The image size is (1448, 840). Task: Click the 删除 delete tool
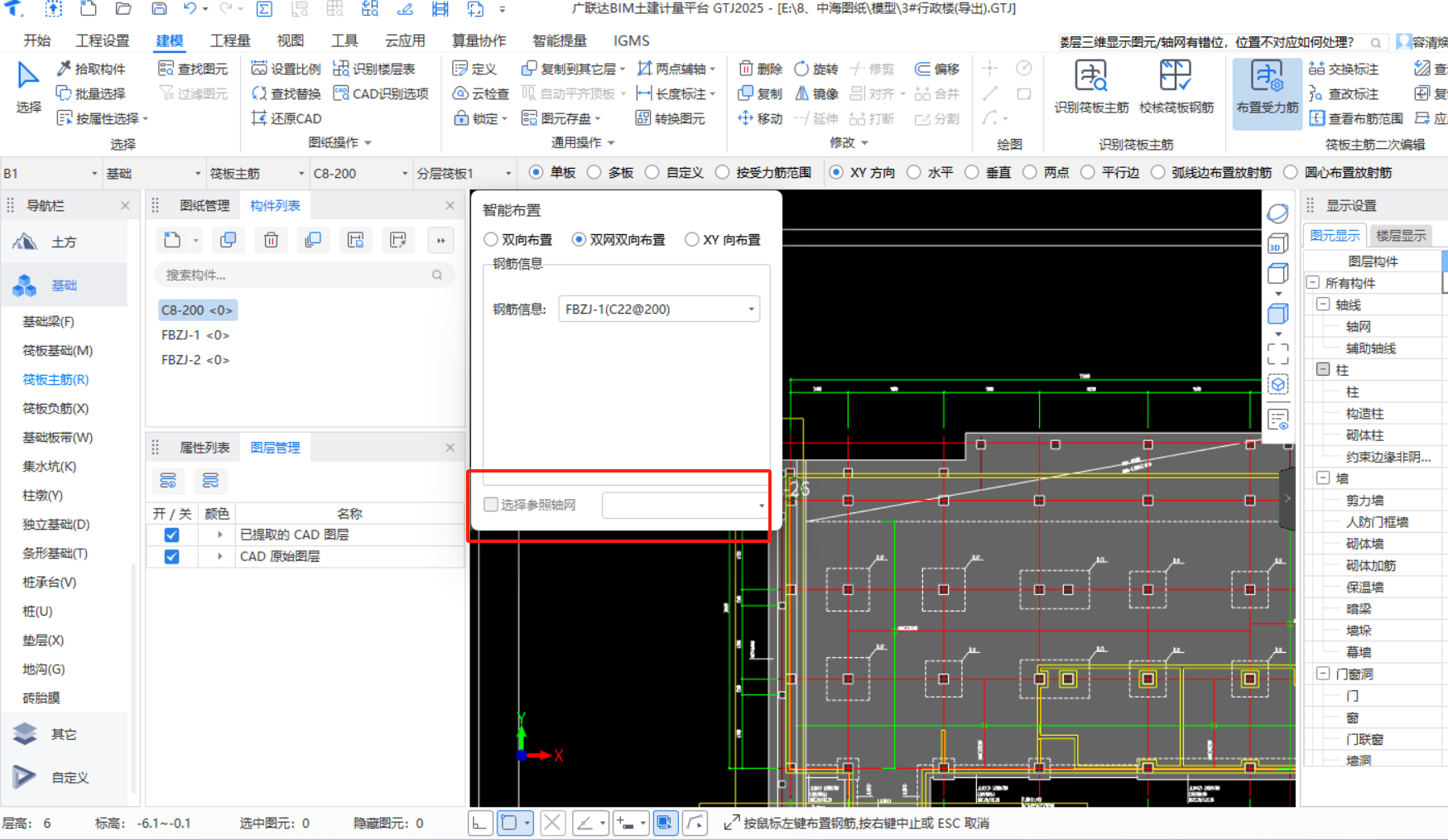coord(760,69)
